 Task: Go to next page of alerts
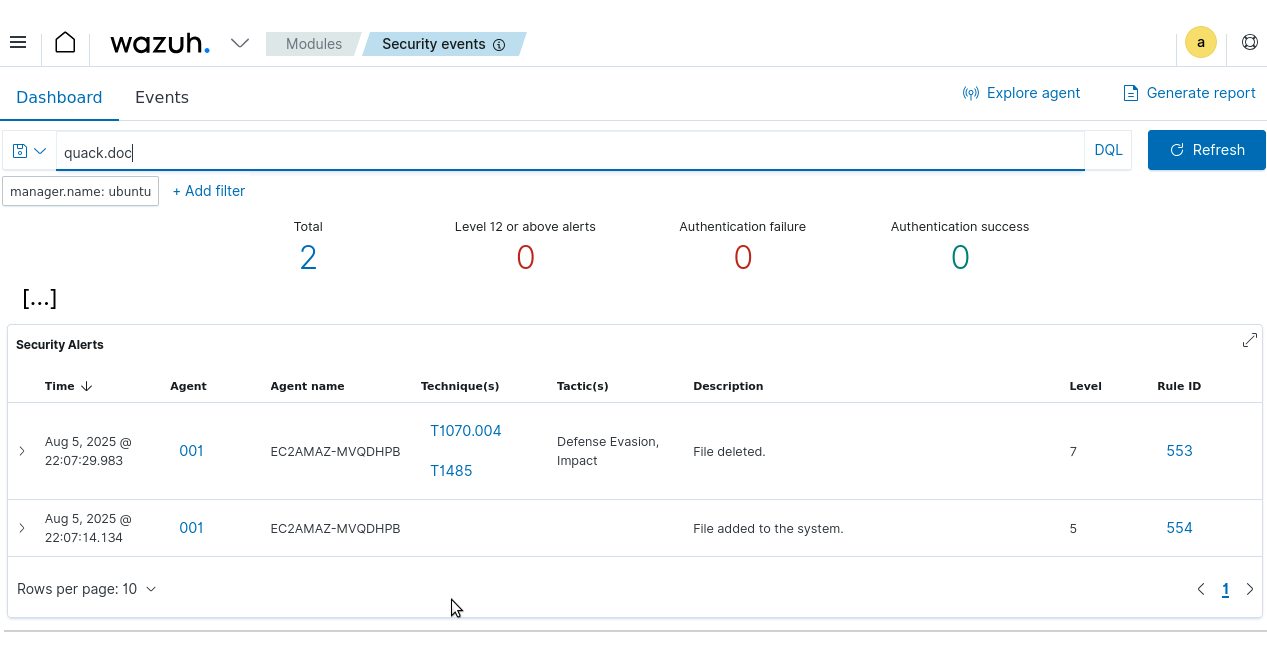pyautogui.click(x=1249, y=590)
